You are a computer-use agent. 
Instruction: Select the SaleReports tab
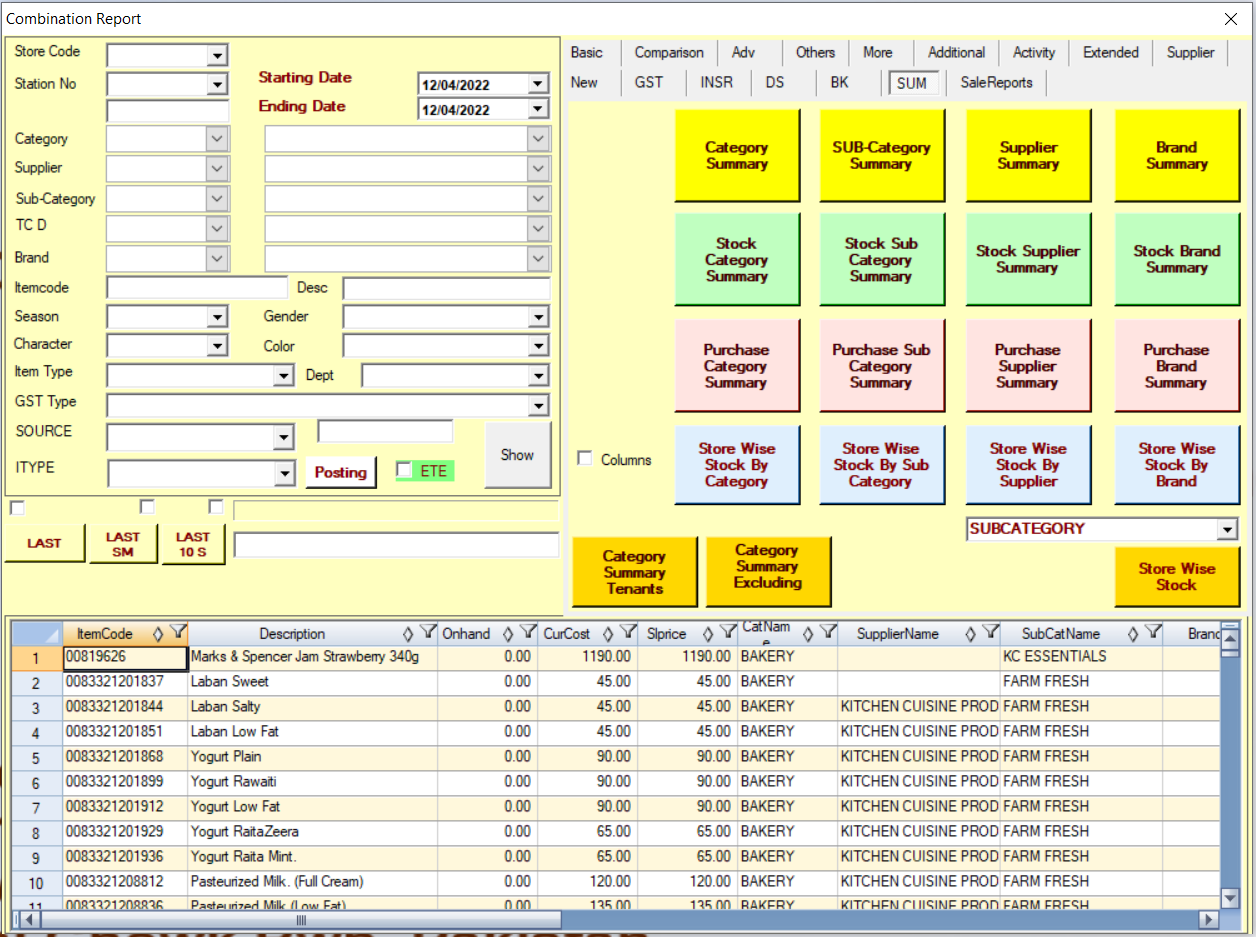[996, 82]
